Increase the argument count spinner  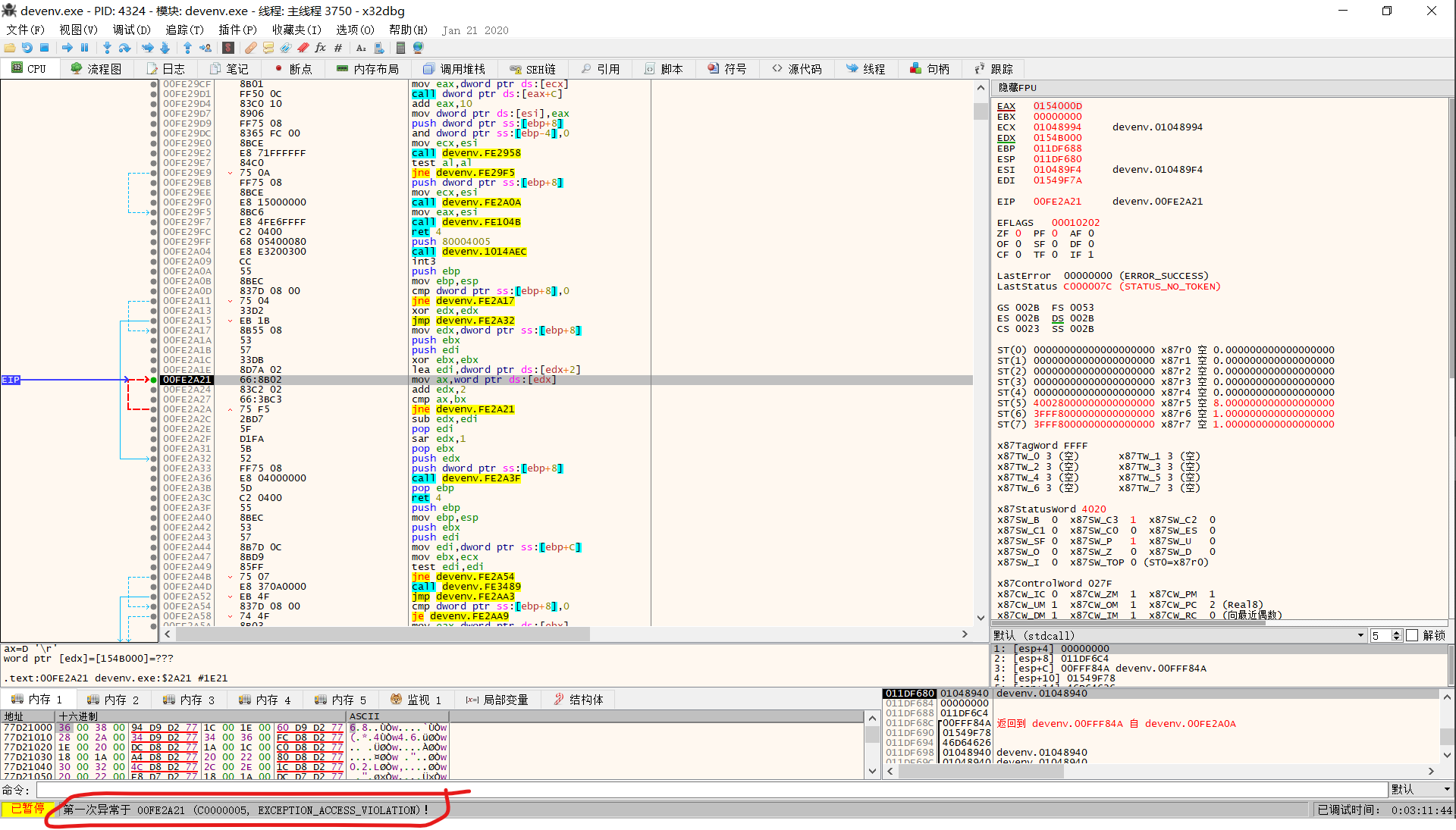1397,632
